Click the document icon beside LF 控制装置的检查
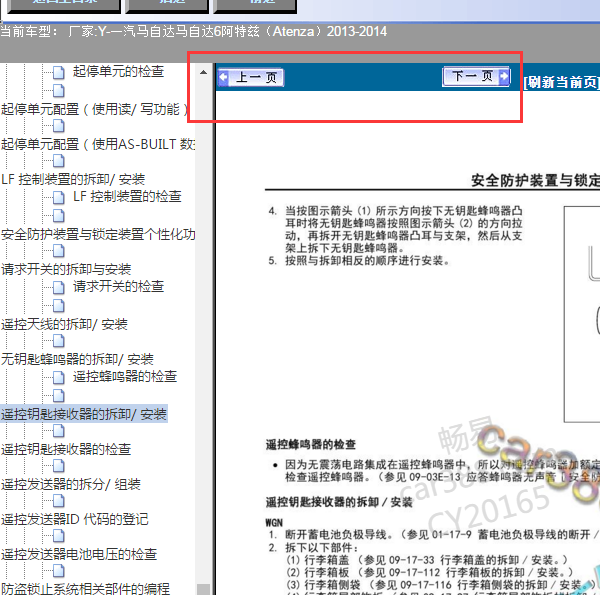Viewport: 600px width, 595px height. pyautogui.click(x=59, y=197)
